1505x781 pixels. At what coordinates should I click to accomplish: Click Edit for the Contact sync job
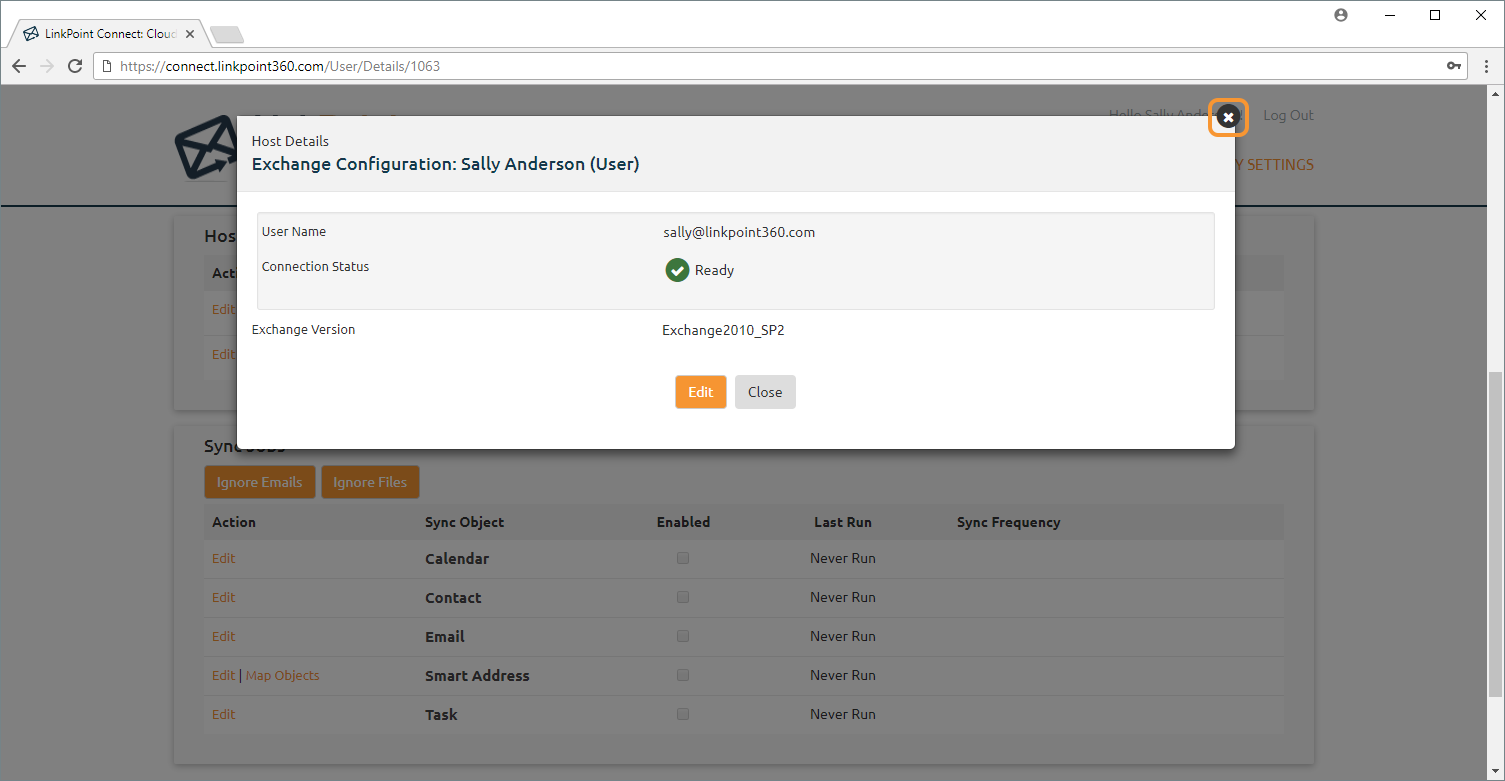224,597
